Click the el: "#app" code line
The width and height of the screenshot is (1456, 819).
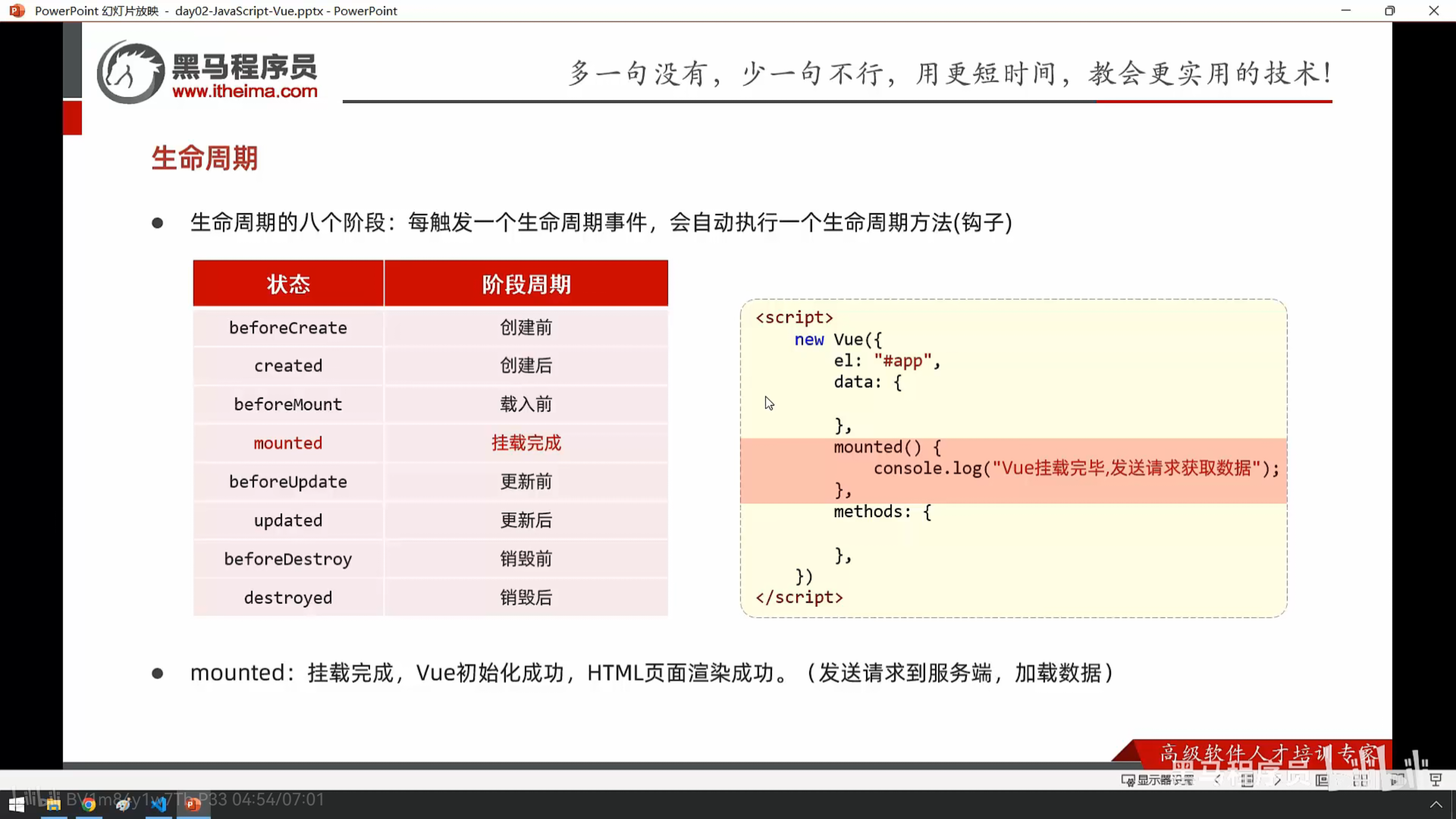[887, 361]
